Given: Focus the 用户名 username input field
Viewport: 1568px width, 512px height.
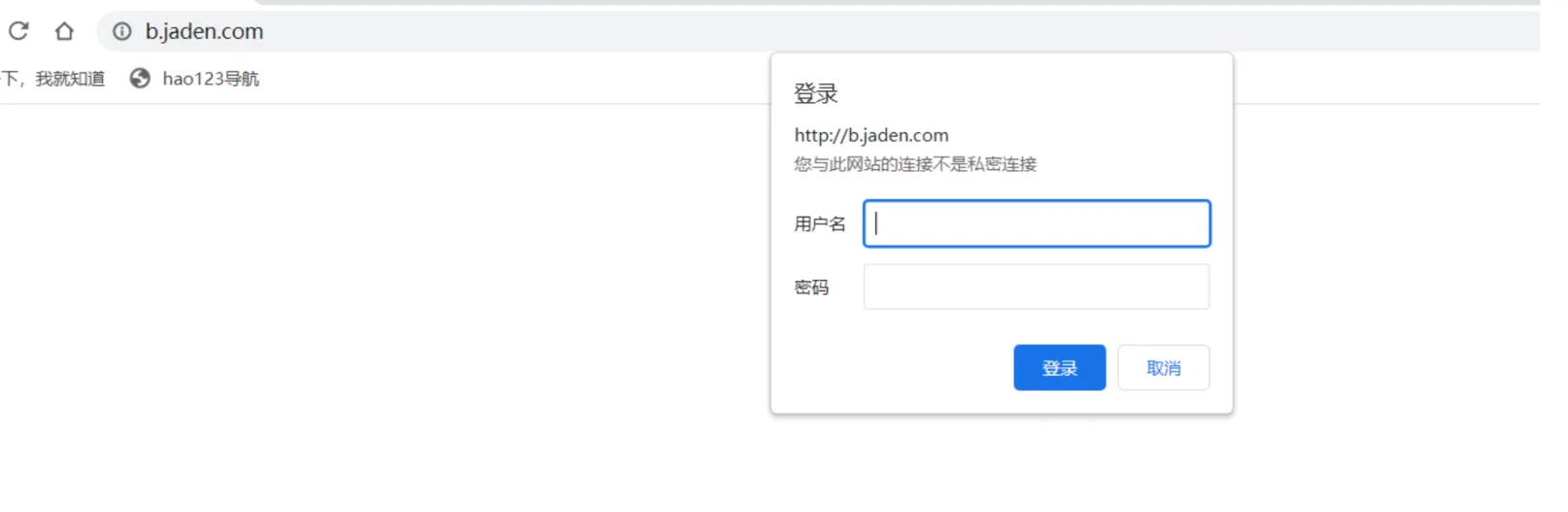Looking at the screenshot, I should coord(1037,223).
